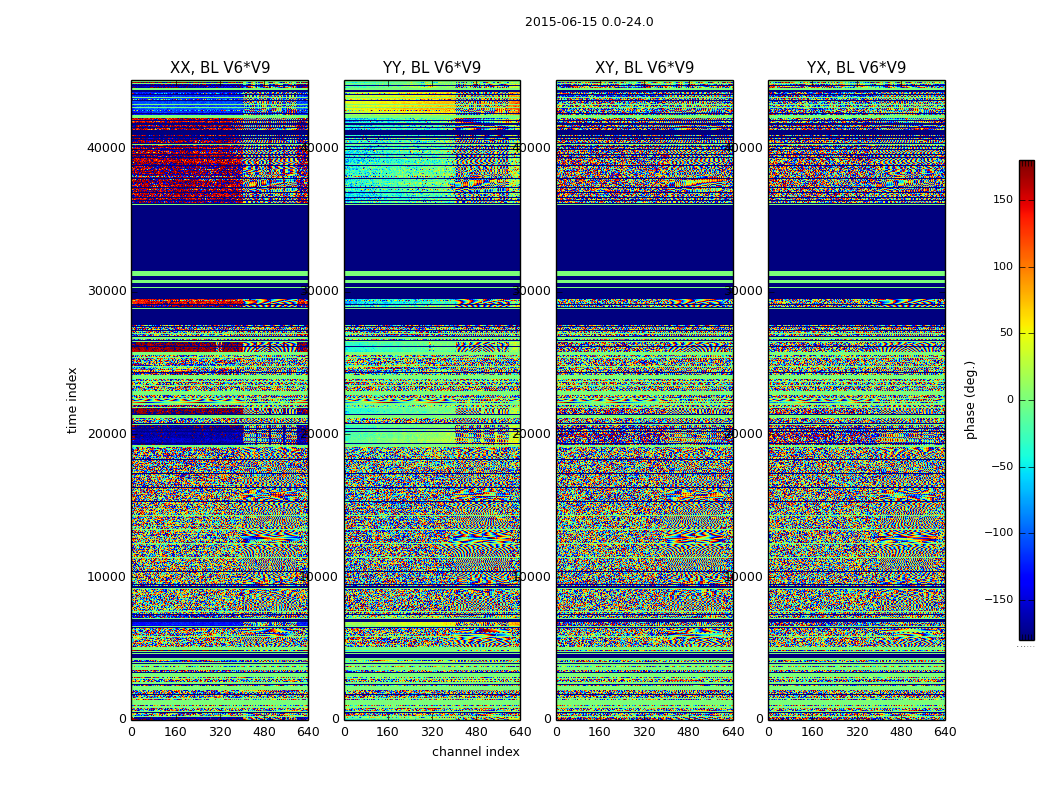This screenshot has width=1050, height=800.
Task: Click the XX panel x-tick label 320
Action: [220, 732]
